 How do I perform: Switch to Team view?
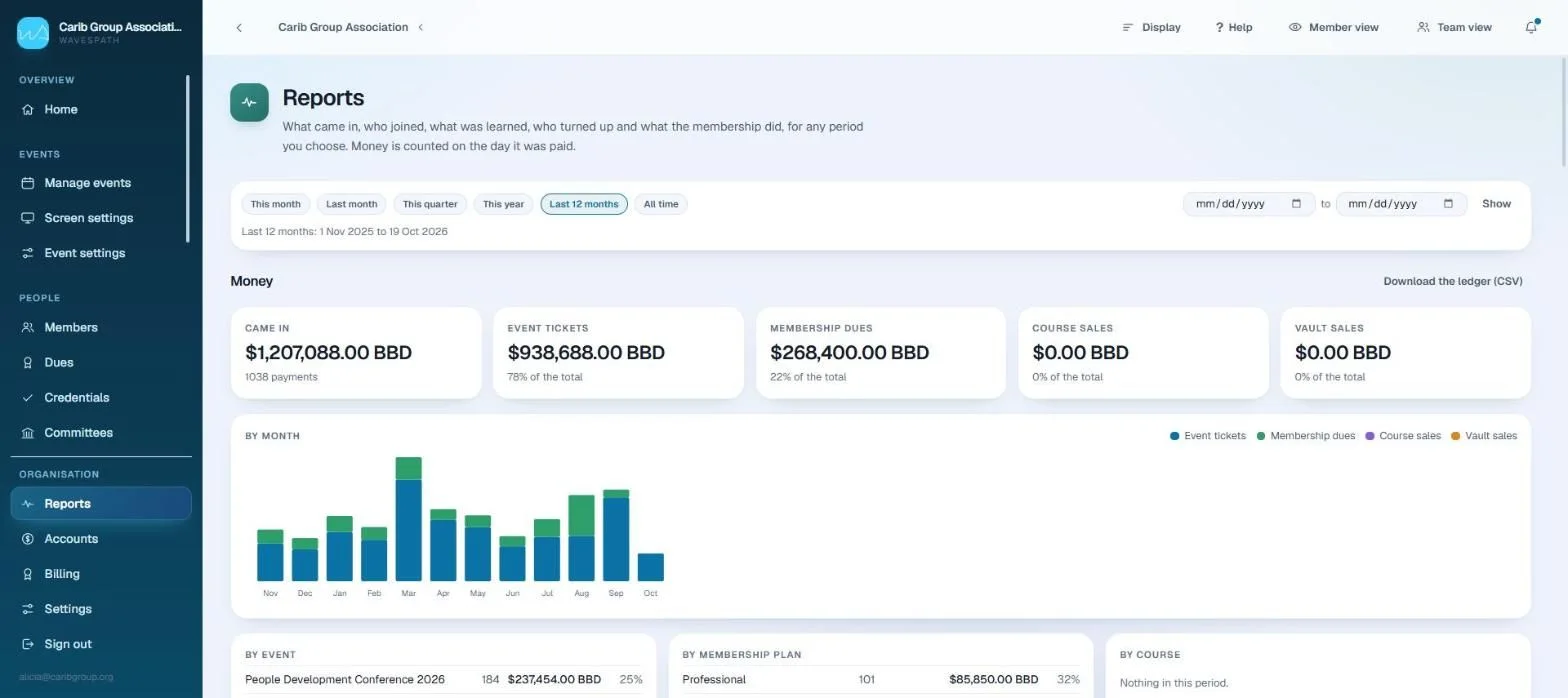tap(1454, 27)
